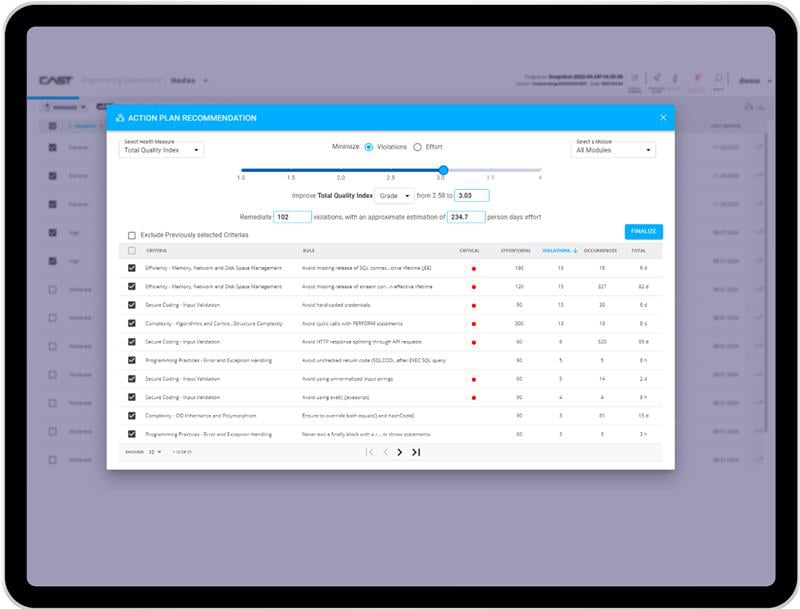Select the Effort radio button
Screen dimensions: 800x609
(x=417, y=147)
